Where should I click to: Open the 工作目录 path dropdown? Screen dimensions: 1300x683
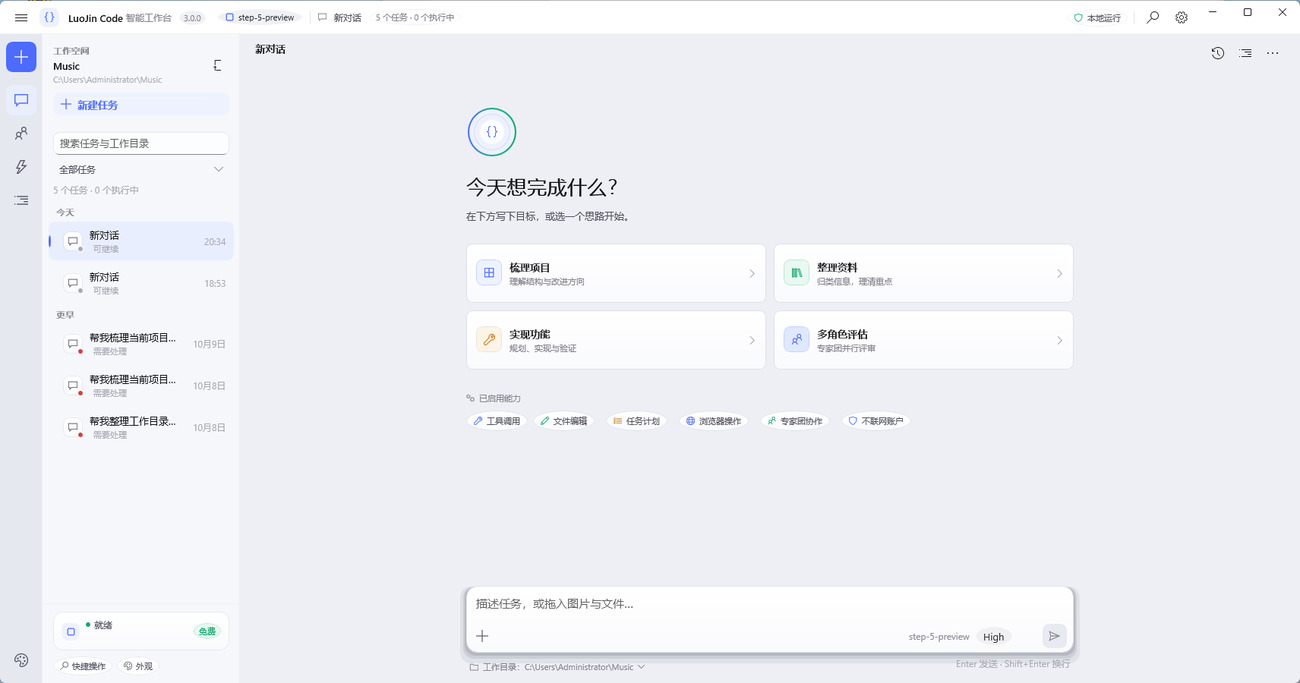[x=557, y=667]
